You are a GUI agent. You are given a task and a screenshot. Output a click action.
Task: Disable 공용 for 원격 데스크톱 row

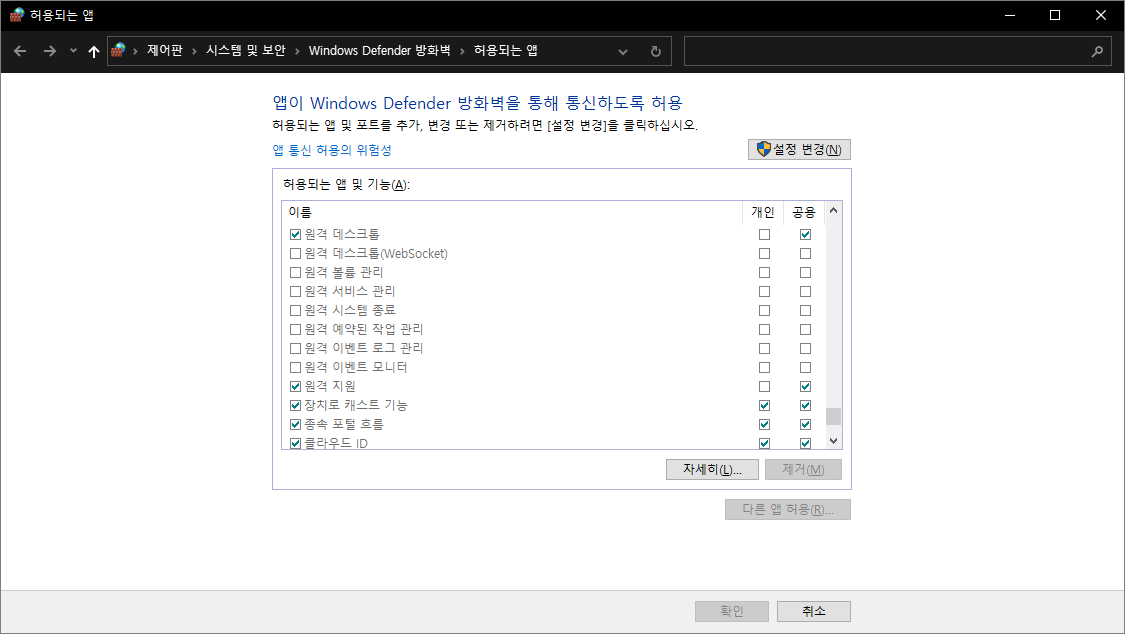(806, 235)
